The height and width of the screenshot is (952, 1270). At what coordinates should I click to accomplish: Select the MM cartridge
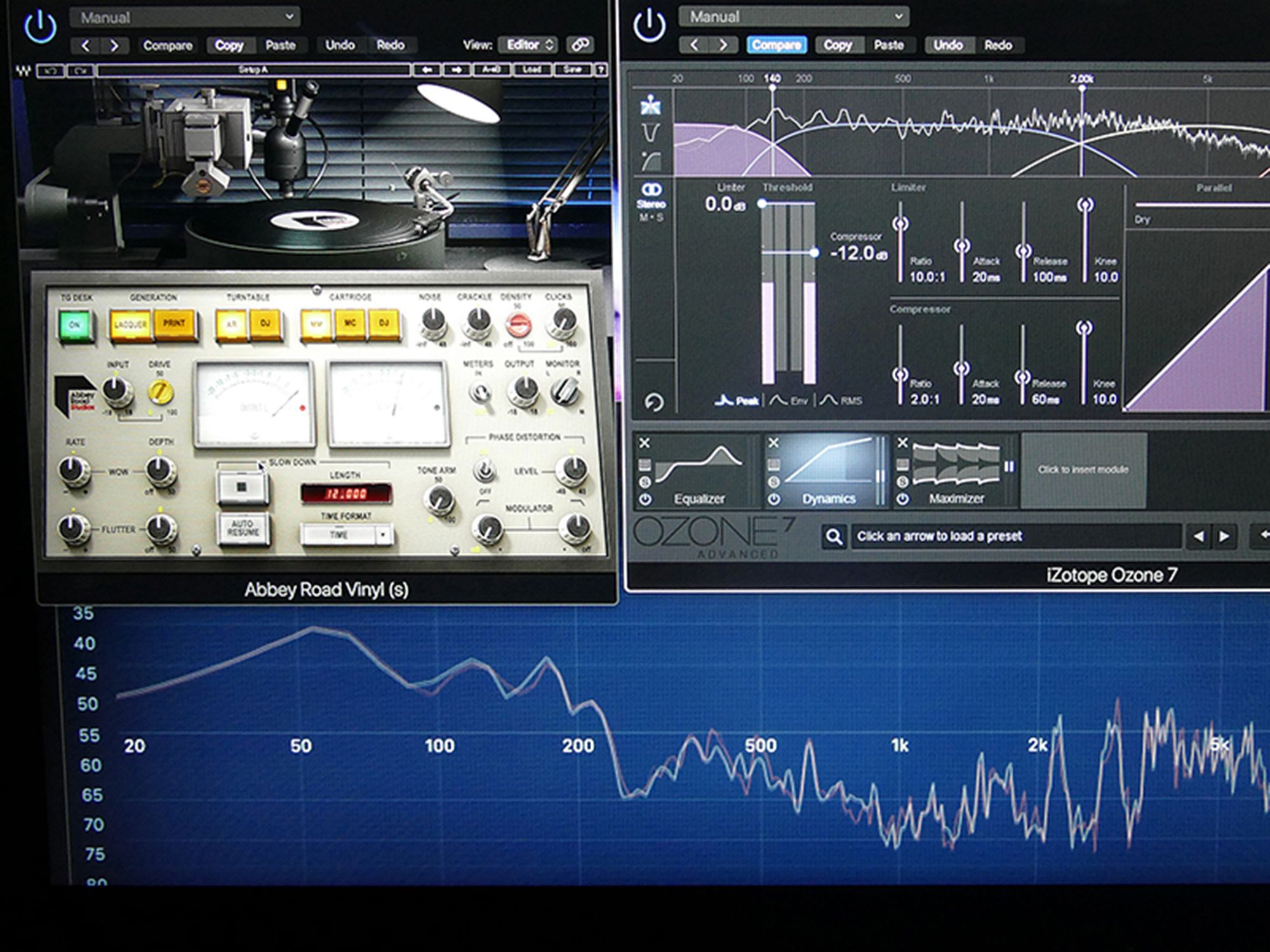coord(316,324)
